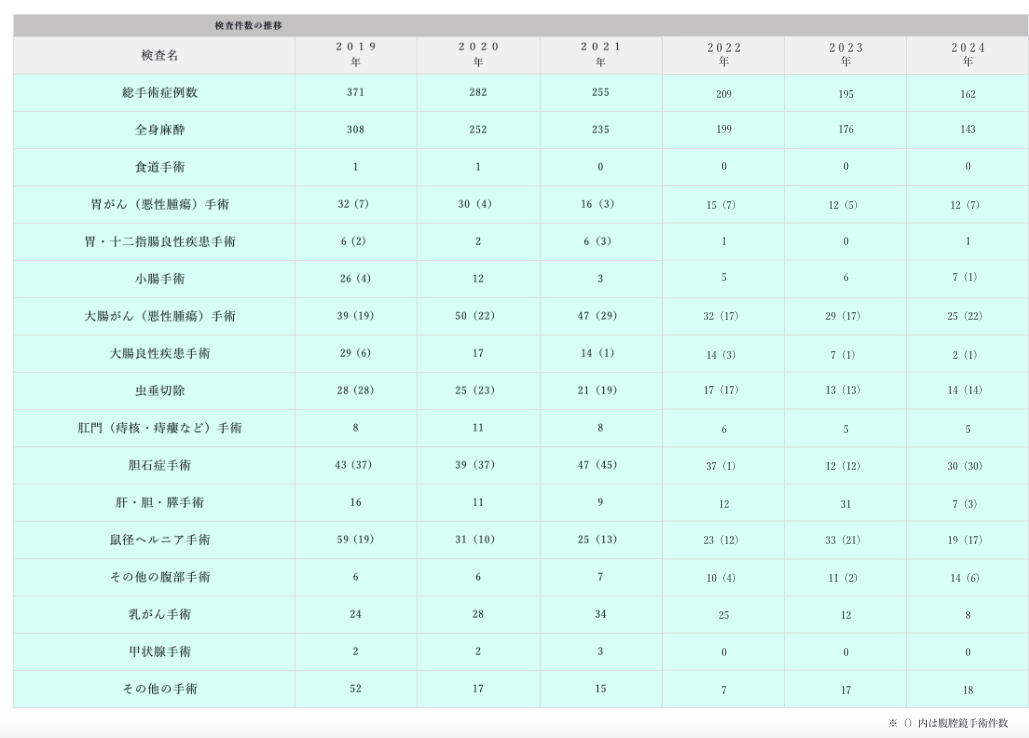Click 39 (19) in the 大腸がん row
The image size is (1029, 738).
(x=355, y=316)
